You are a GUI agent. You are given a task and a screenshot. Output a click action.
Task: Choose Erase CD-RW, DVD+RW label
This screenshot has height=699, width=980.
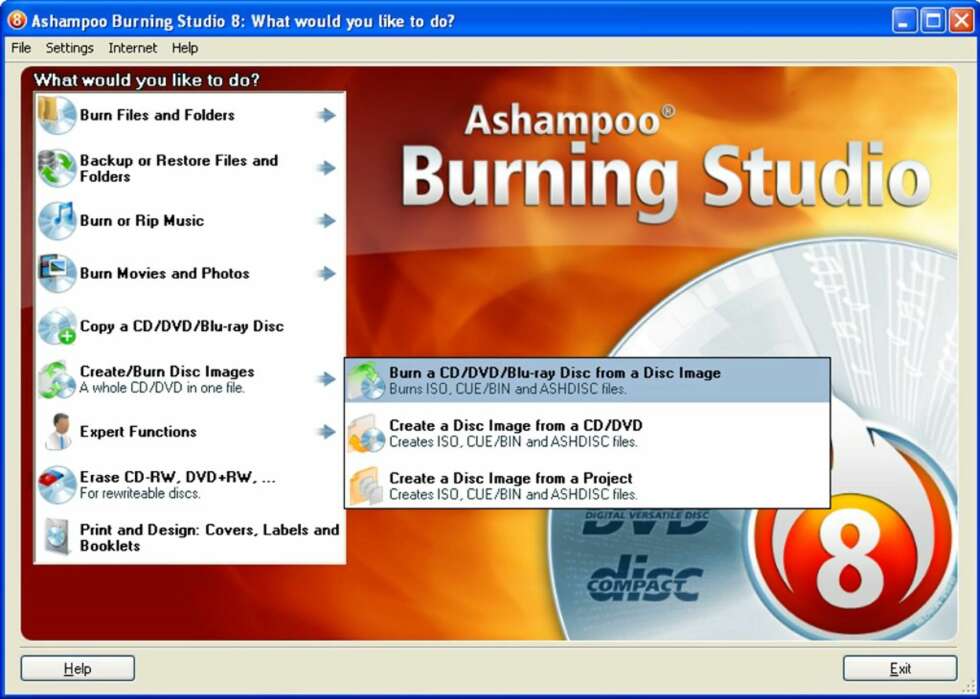click(x=178, y=478)
